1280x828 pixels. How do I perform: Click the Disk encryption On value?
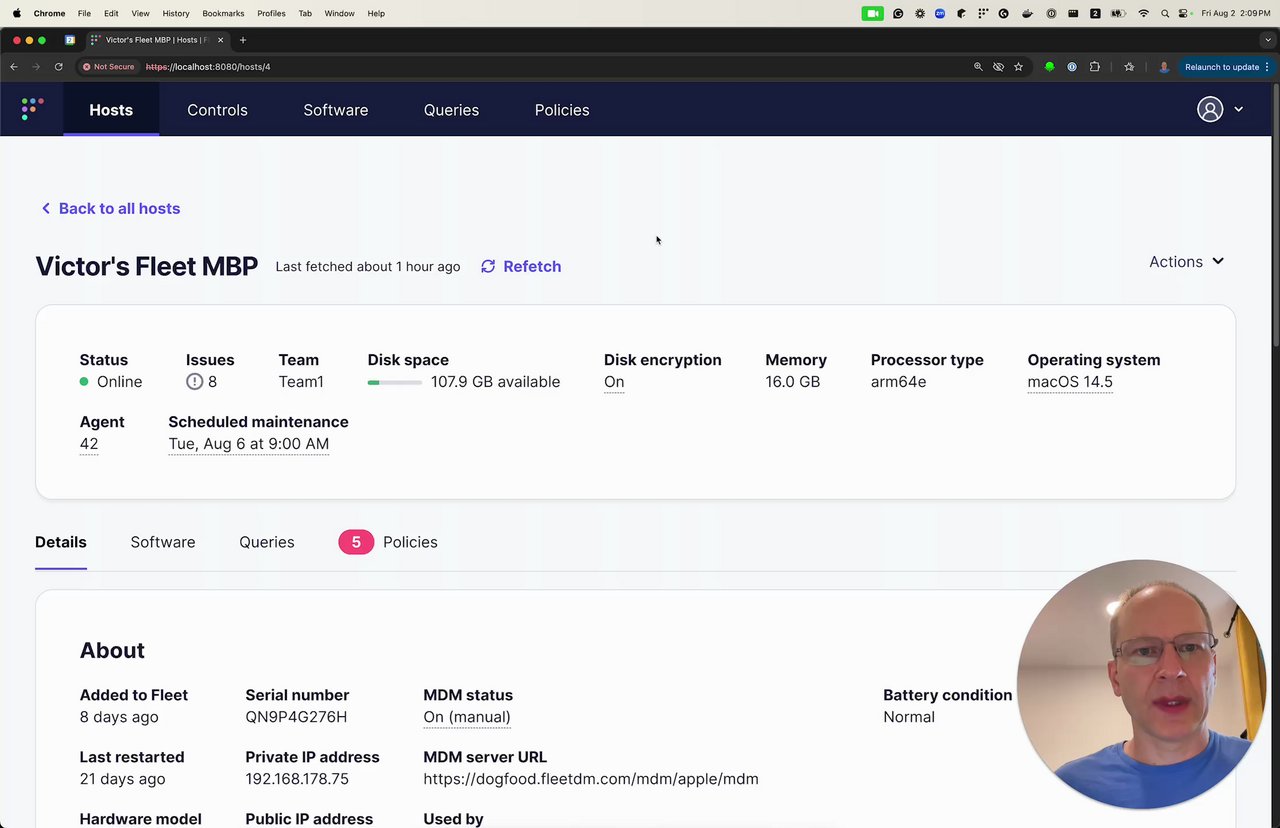[614, 382]
